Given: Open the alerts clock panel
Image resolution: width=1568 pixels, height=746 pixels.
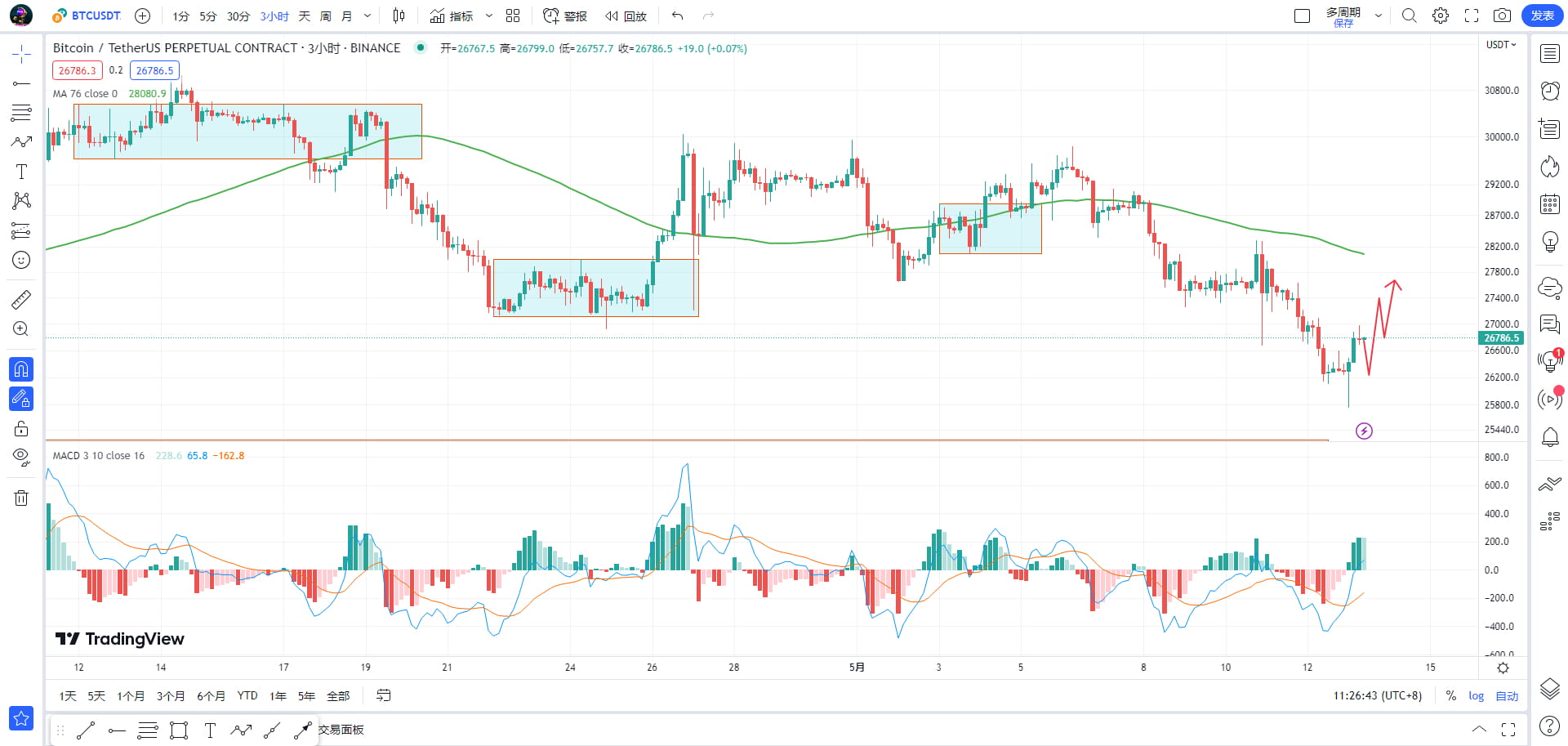Looking at the screenshot, I should (1549, 91).
